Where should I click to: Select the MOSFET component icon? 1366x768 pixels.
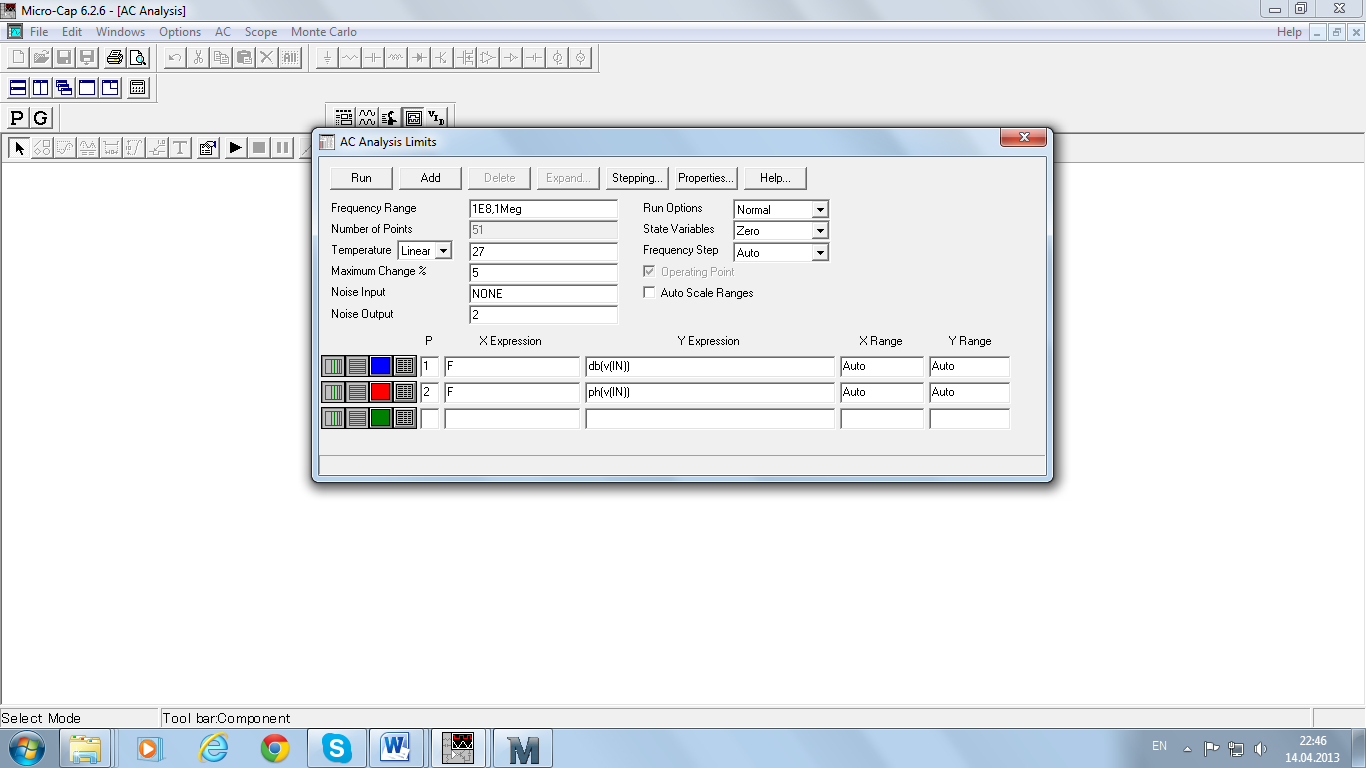pos(465,57)
